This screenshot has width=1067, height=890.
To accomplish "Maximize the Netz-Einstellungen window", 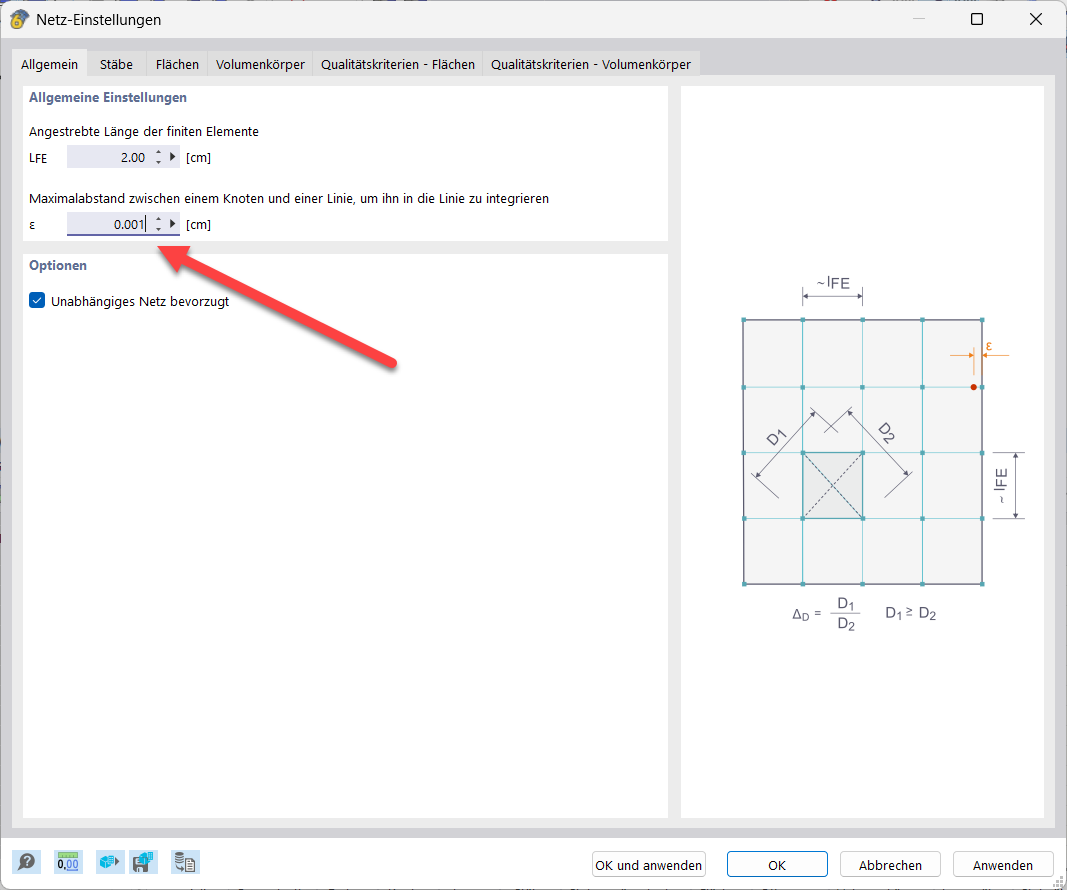I will [x=977, y=19].
